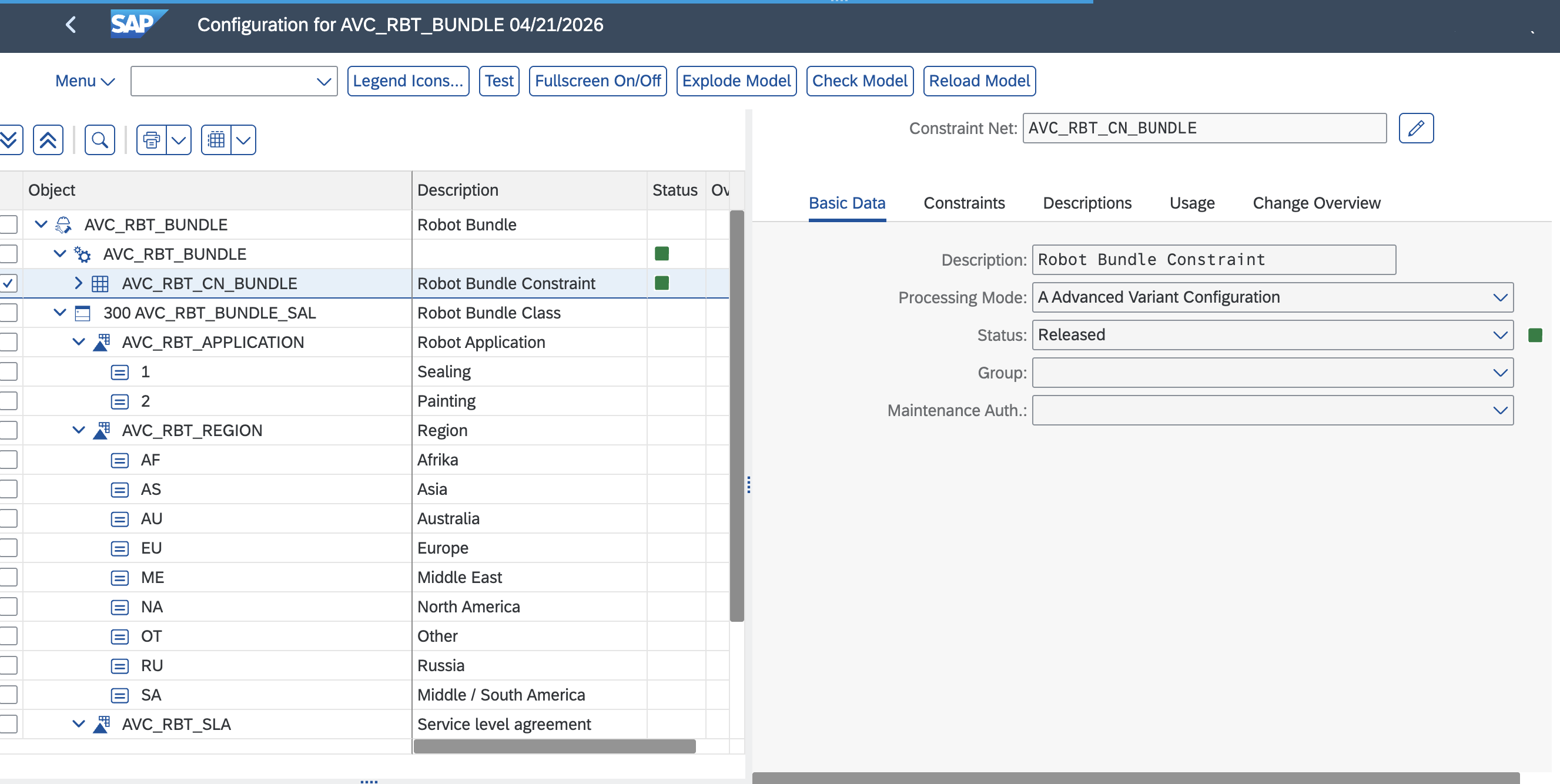Click the print icon
This screenshot has width=1560, height=784.
point(152,140)
